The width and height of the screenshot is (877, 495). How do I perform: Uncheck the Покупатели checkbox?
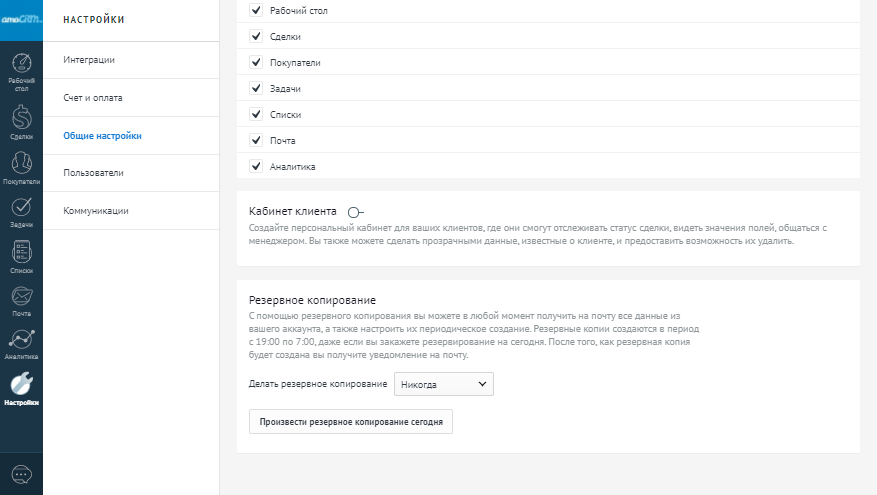coord(256,63)
